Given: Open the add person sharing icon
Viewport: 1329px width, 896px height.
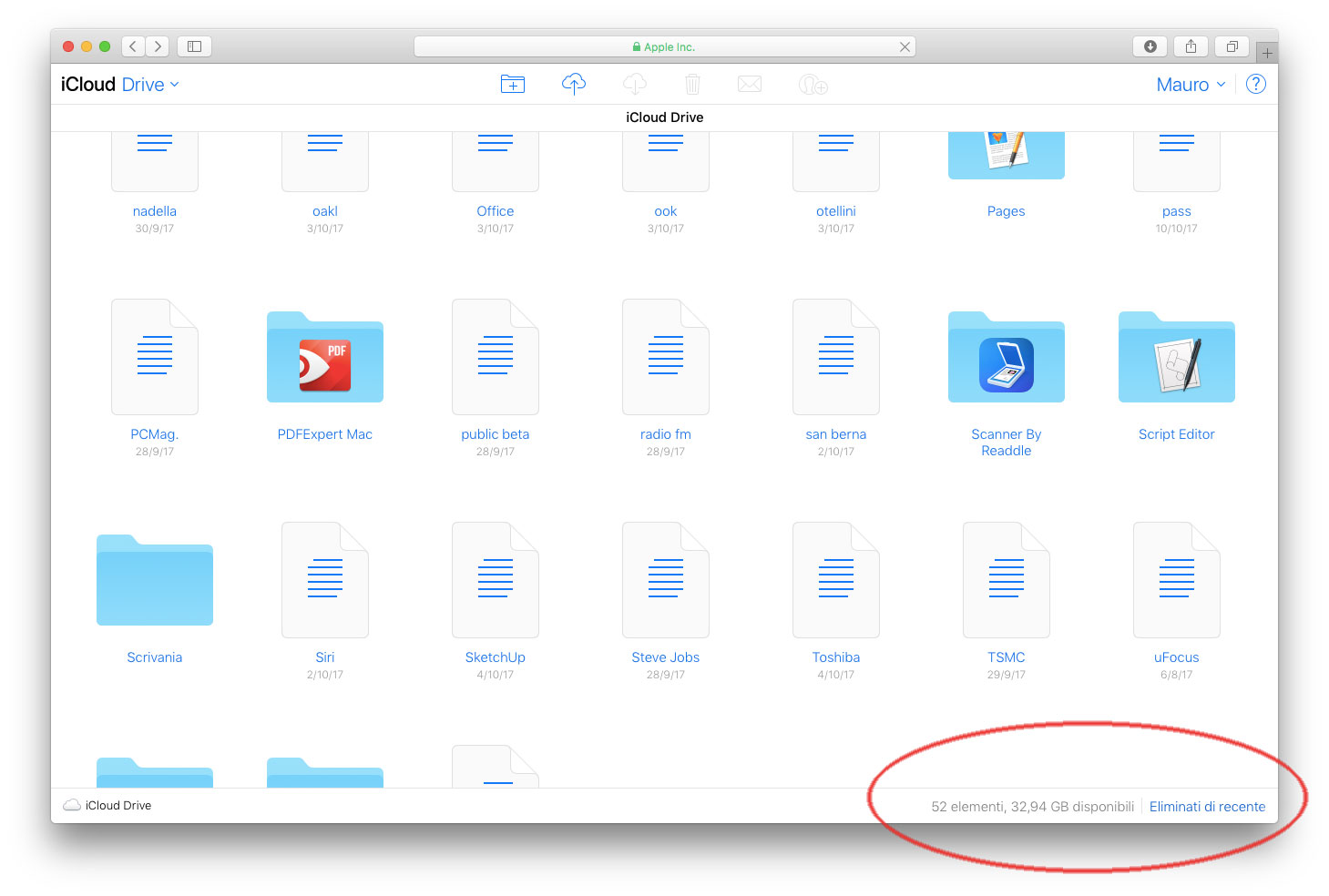Looking at the screenshot, I should click(812, 85).
